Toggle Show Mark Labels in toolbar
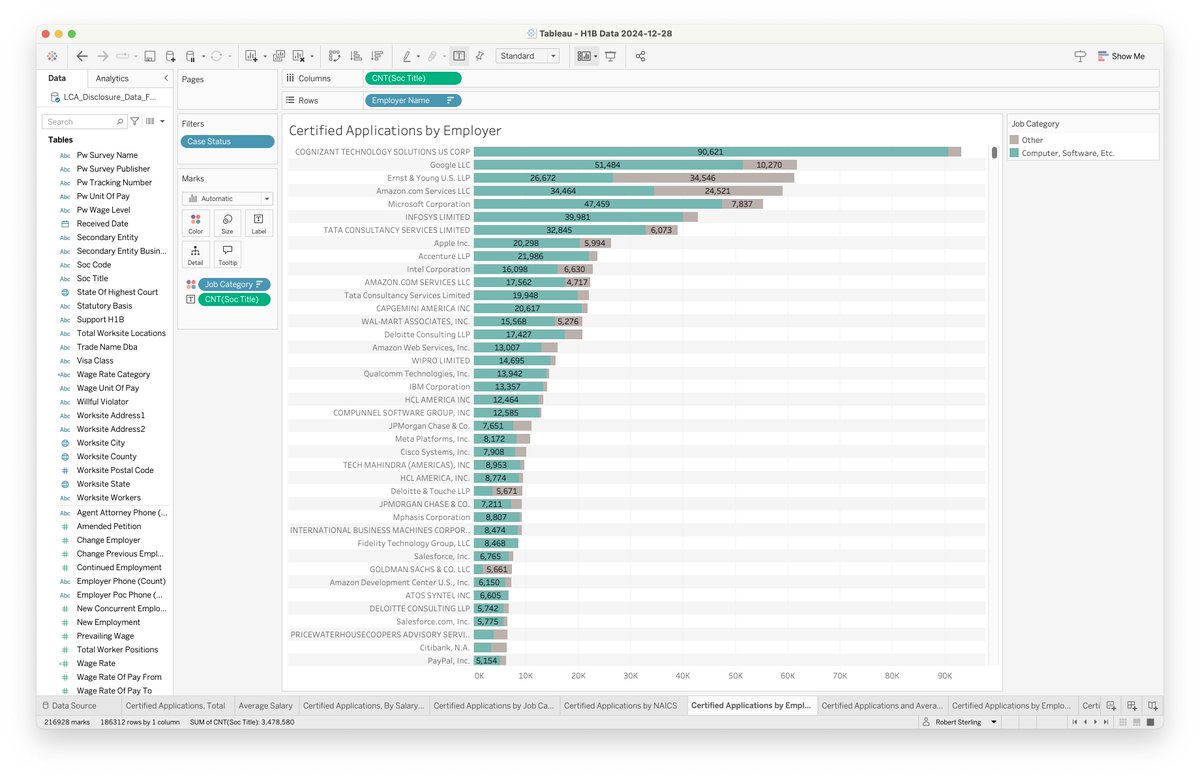Screen dimensions: 1200x777 (x=459, y=57)
